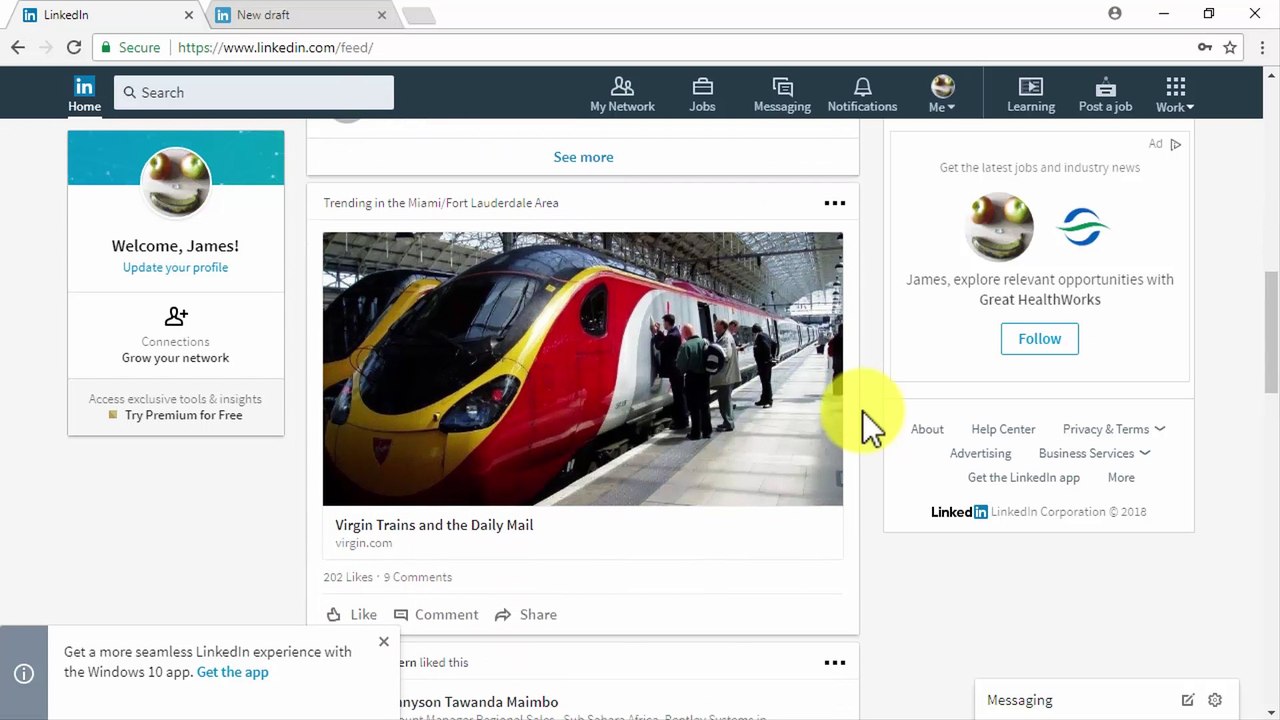This screenshot has width=1280, height=720.
Task: Follow Great HealthWorks
Action: (1040, 339)
